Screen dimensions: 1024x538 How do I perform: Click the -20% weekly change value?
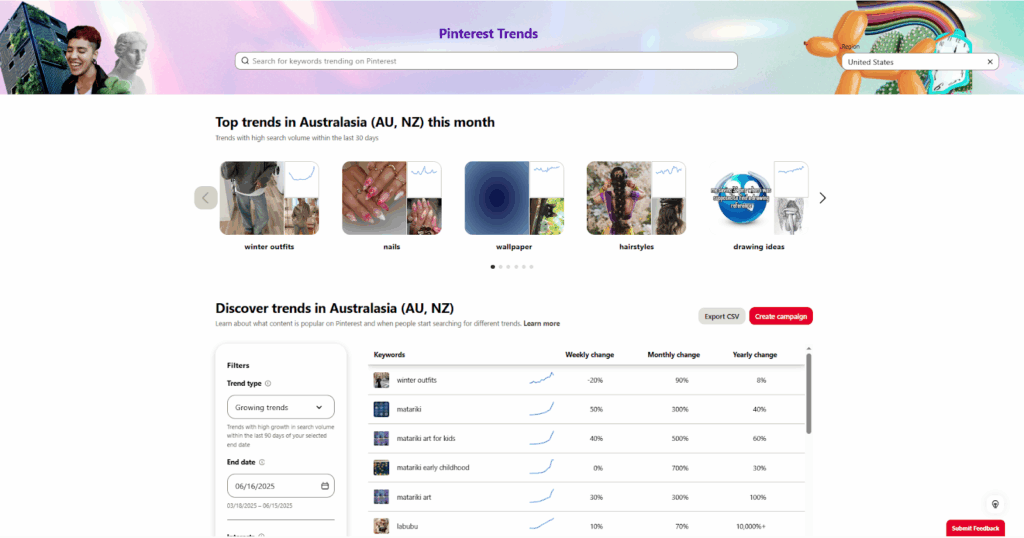pyautogui.click(x=595, y=380)
